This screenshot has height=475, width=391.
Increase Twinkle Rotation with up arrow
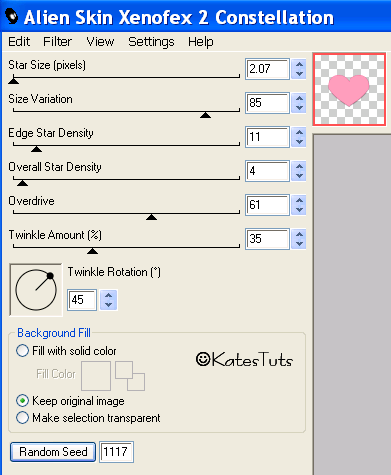click(108, 295)
